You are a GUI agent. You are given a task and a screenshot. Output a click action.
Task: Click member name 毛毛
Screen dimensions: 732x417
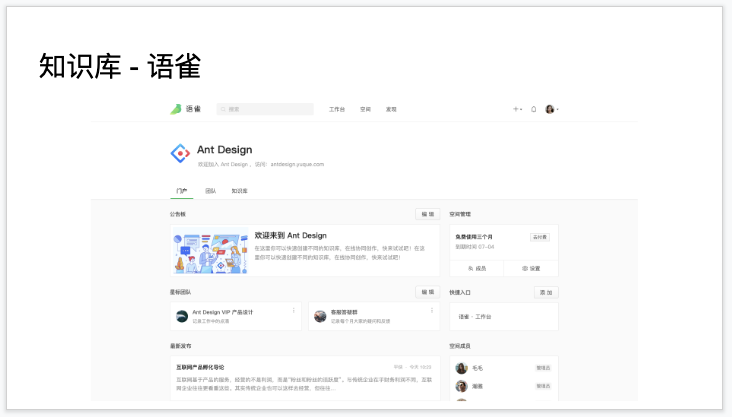477,368
